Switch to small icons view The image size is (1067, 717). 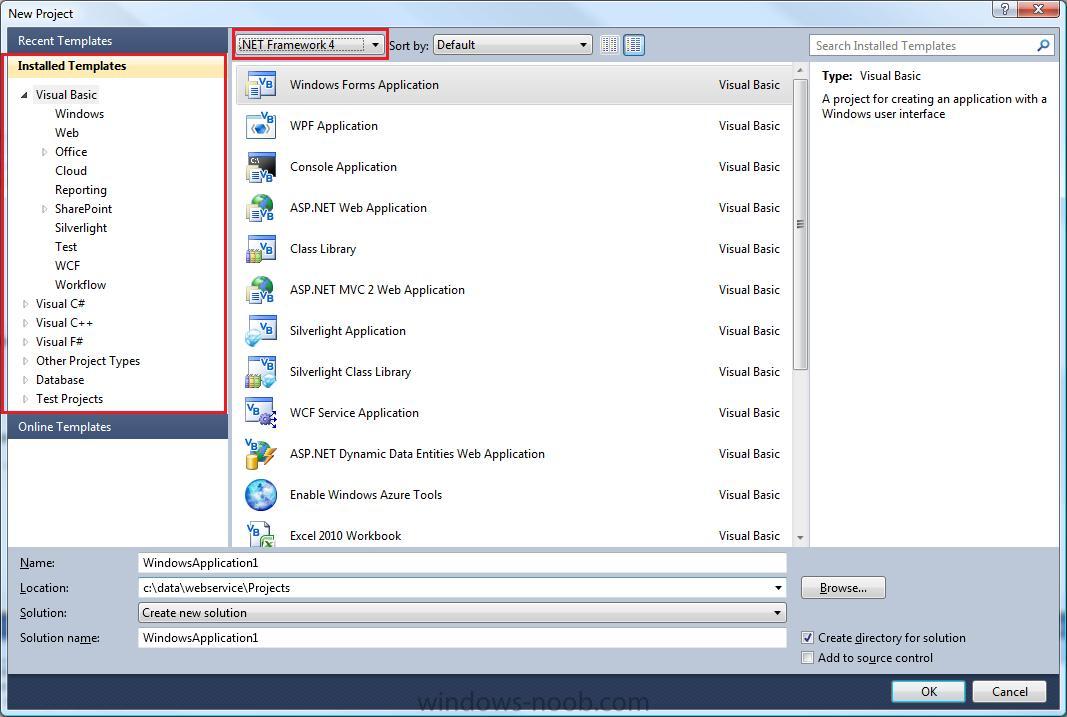610,45
